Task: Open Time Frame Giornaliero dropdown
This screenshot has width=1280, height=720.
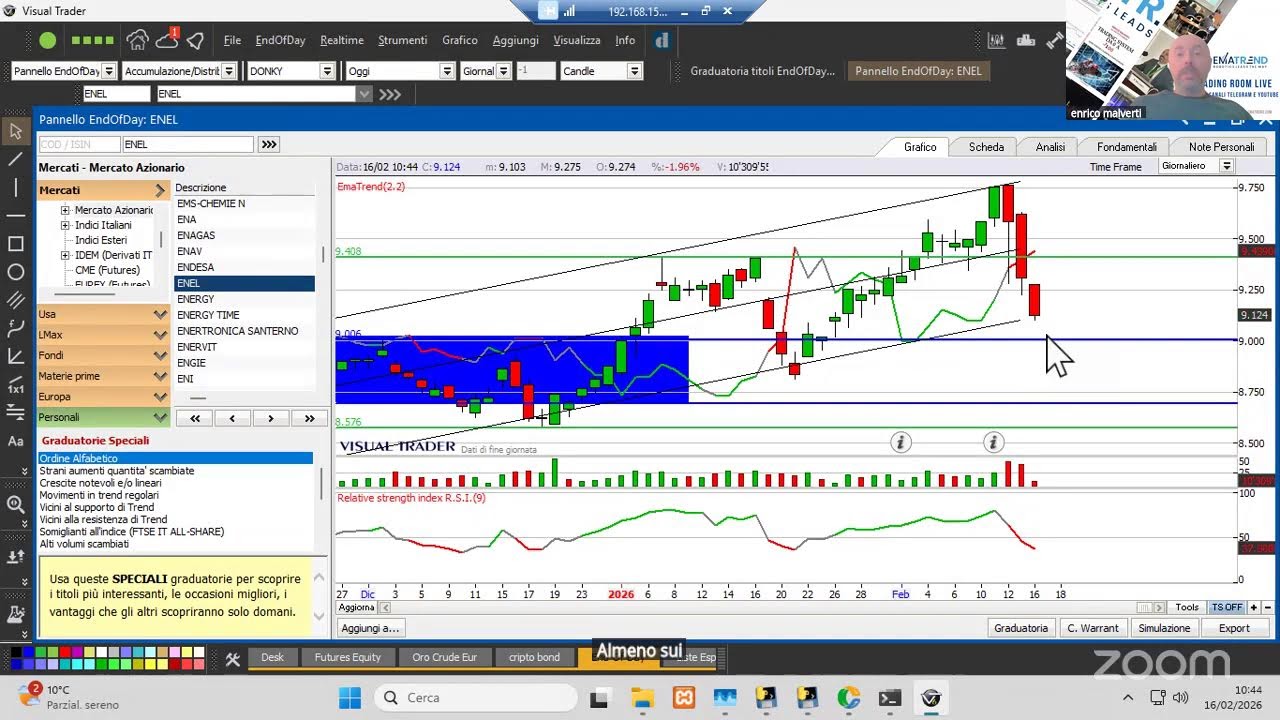Action: (x=1226, y=166)
